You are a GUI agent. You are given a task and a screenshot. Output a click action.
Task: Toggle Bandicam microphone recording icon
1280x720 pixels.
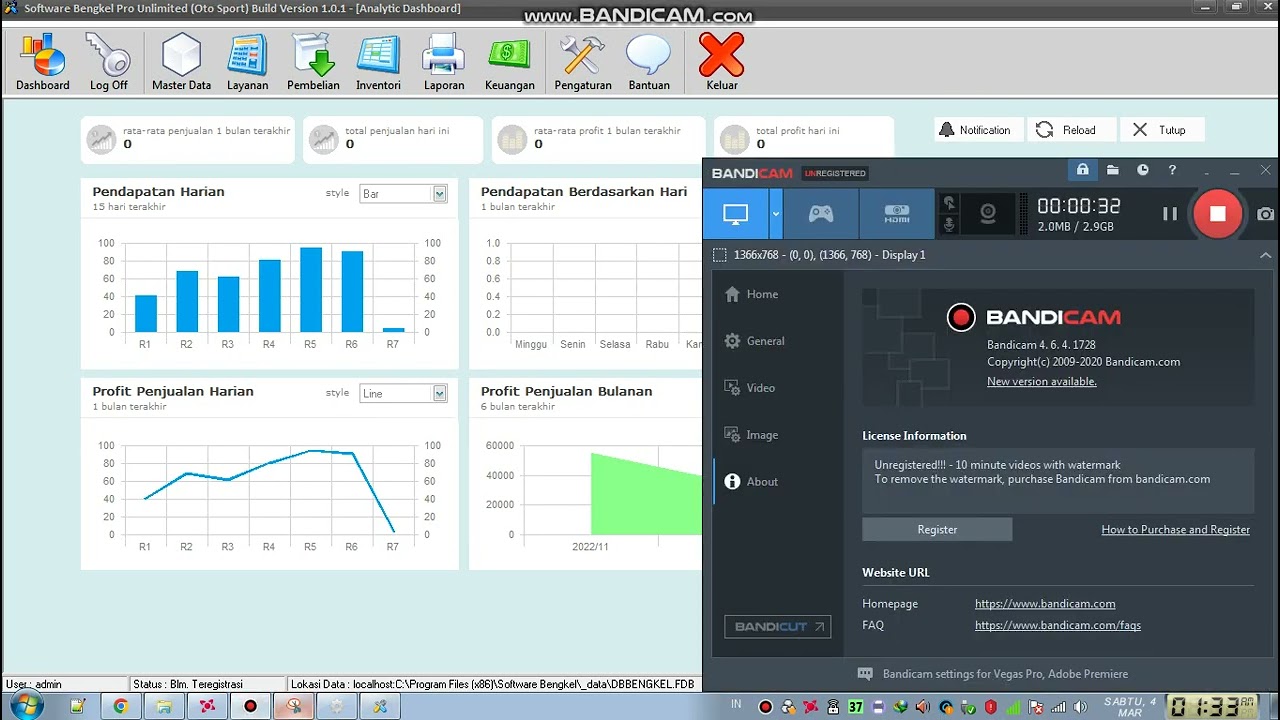(949, 225)
